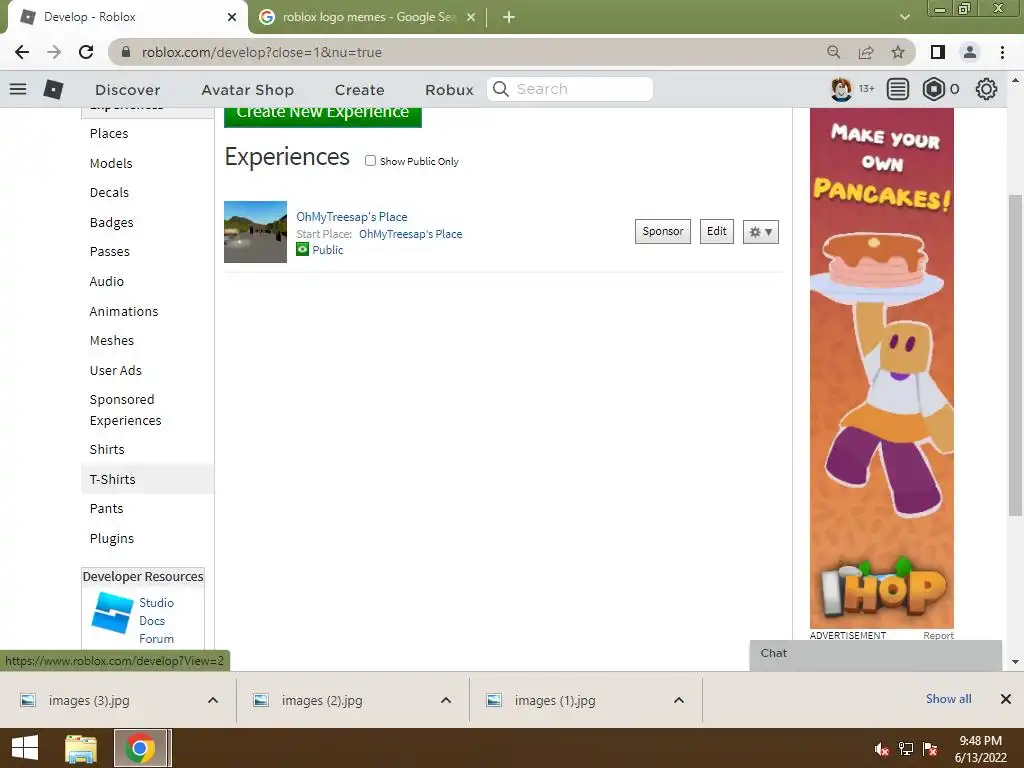The image size is (1024, 768).
Task: Open the Docs developer resource link
Action: (x=152, y=621)
